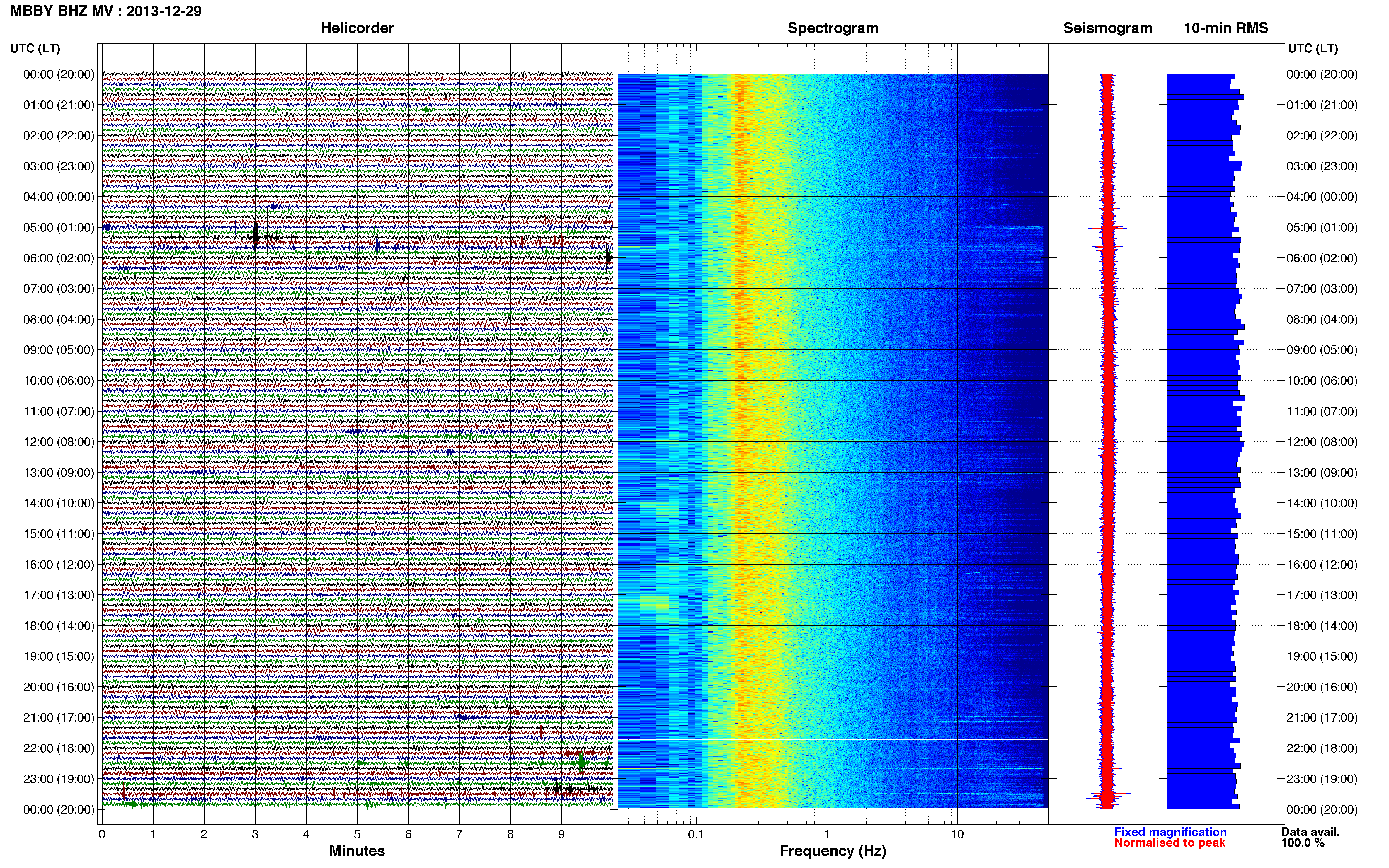Select the Seismogram panel heading
1389x868 pixels.
coord(1108,28)
